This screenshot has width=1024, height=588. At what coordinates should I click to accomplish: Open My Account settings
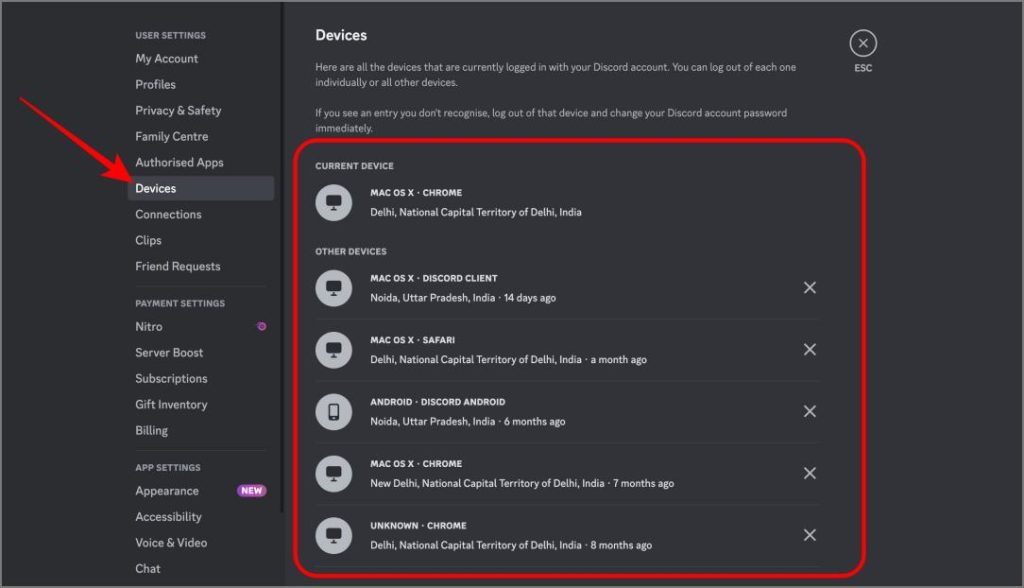coord(167,58)
